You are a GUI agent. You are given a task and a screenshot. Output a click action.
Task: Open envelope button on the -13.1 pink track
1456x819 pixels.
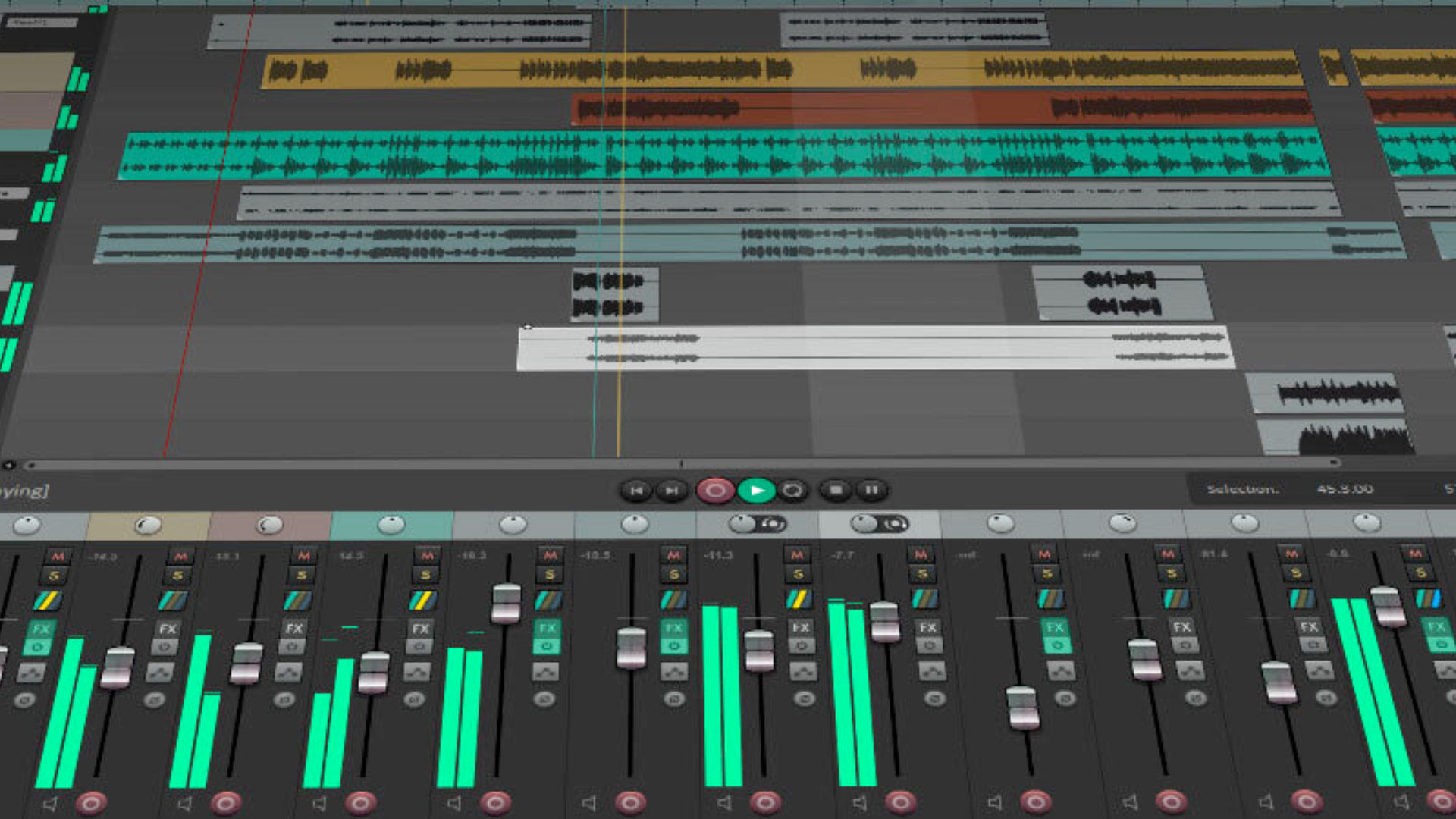(288, 671)
